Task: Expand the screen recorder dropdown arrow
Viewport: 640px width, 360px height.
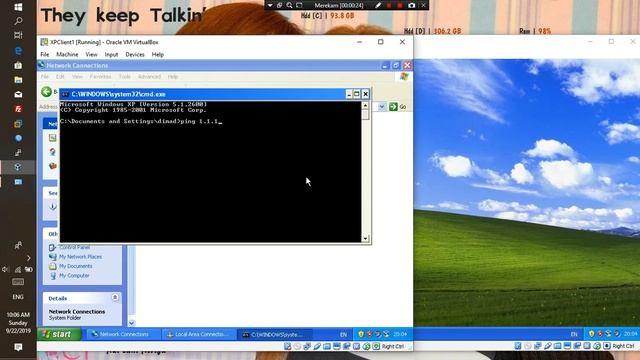Action: pyautogui.click(x=270, y=5)
